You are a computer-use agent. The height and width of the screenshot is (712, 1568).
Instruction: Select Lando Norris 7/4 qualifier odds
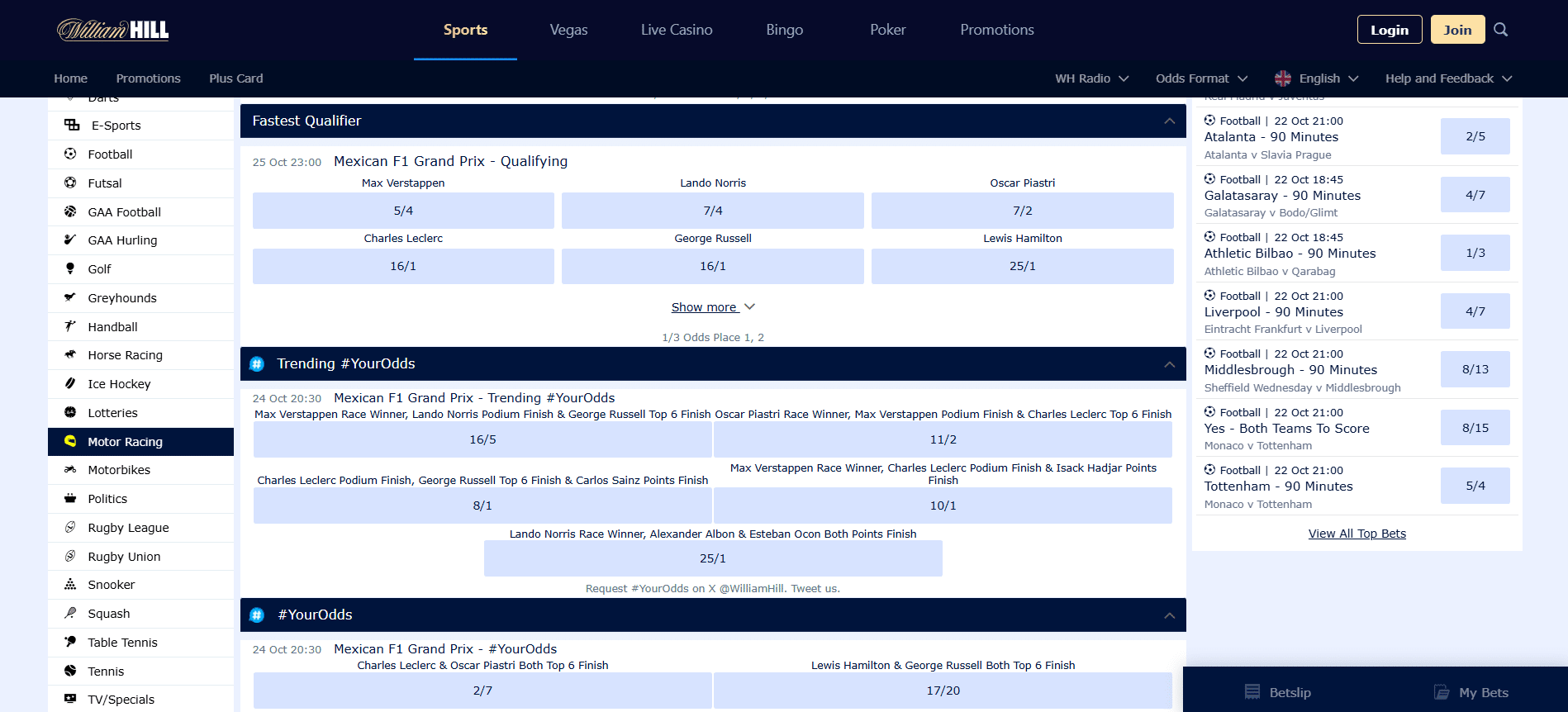point(712,211)
